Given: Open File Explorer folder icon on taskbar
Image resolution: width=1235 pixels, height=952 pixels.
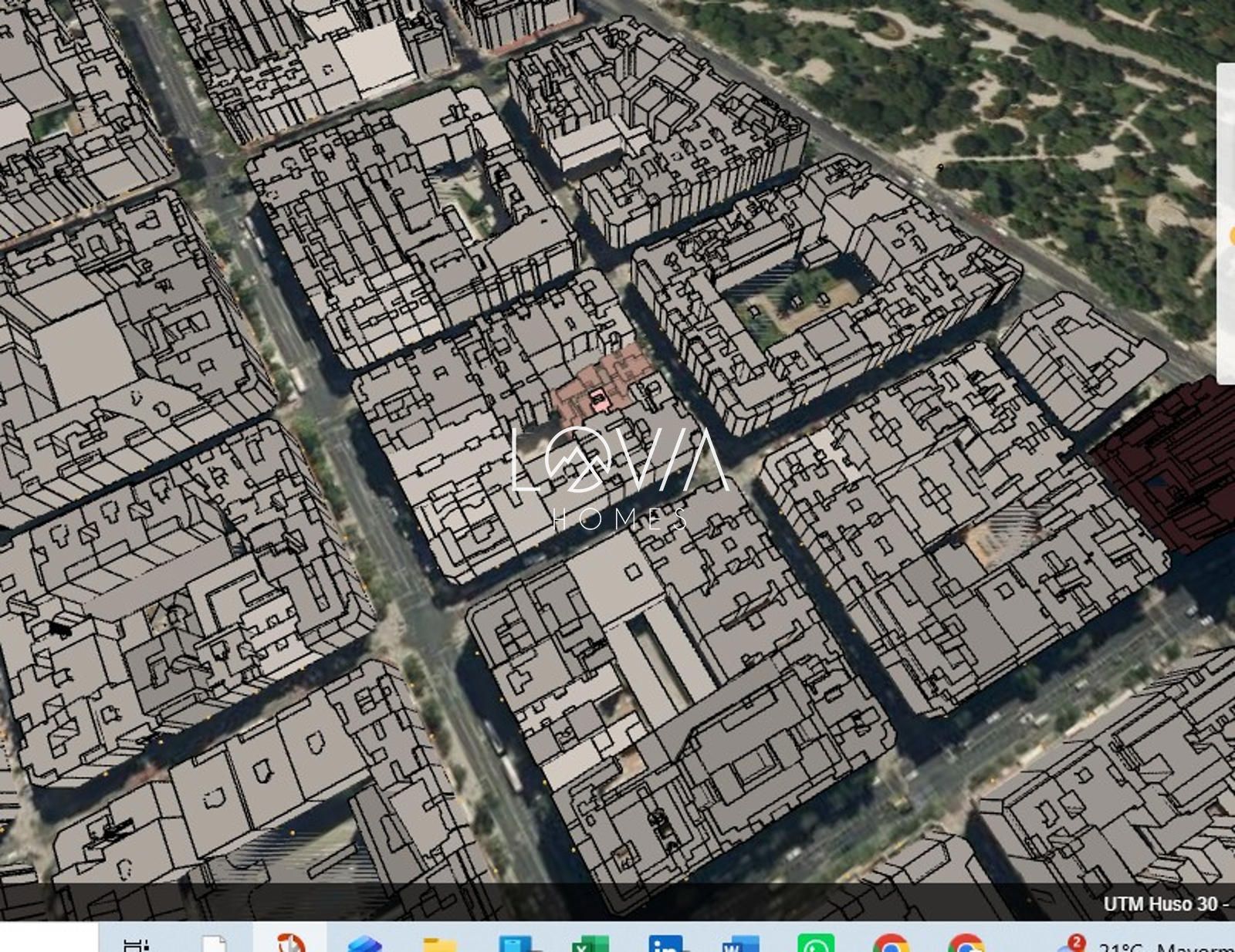Looking at the screenshot, I should [440, 944].
